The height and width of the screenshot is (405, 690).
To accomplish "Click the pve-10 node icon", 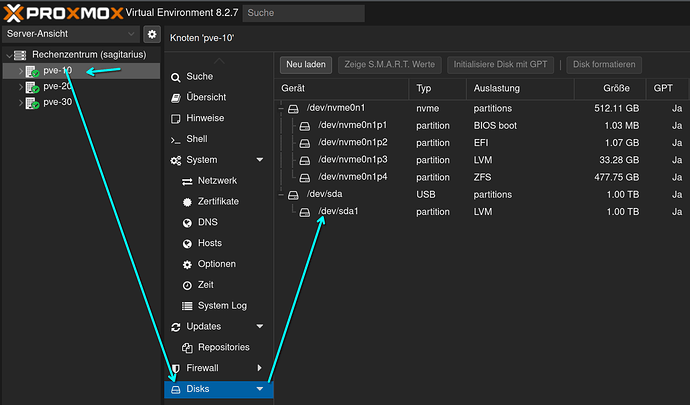I will click(x=32, y=71).
